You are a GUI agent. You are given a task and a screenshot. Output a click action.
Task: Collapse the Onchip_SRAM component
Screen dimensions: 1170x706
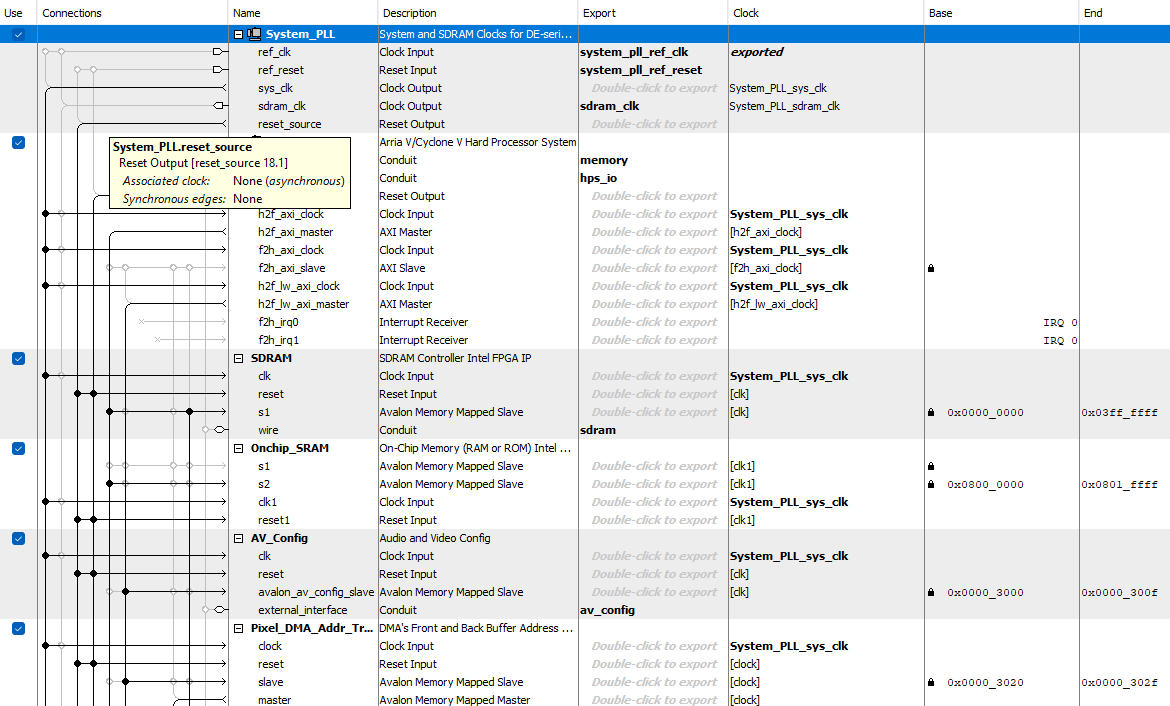pos(239,448)
